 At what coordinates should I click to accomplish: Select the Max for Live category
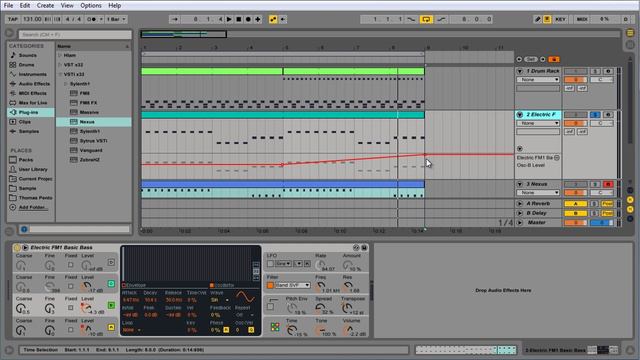click(x=33, y=103)
